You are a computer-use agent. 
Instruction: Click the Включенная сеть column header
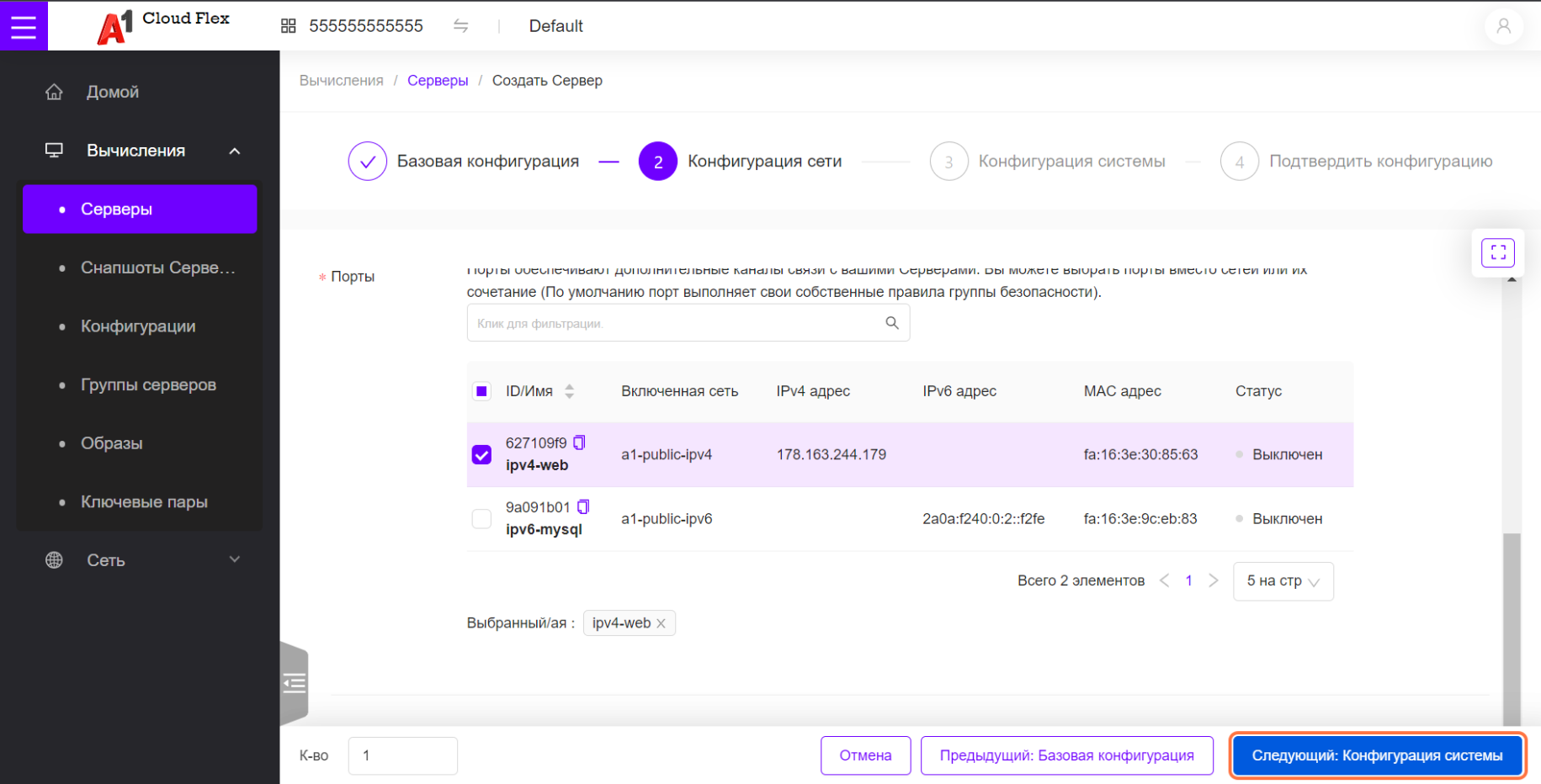point(679,391)
